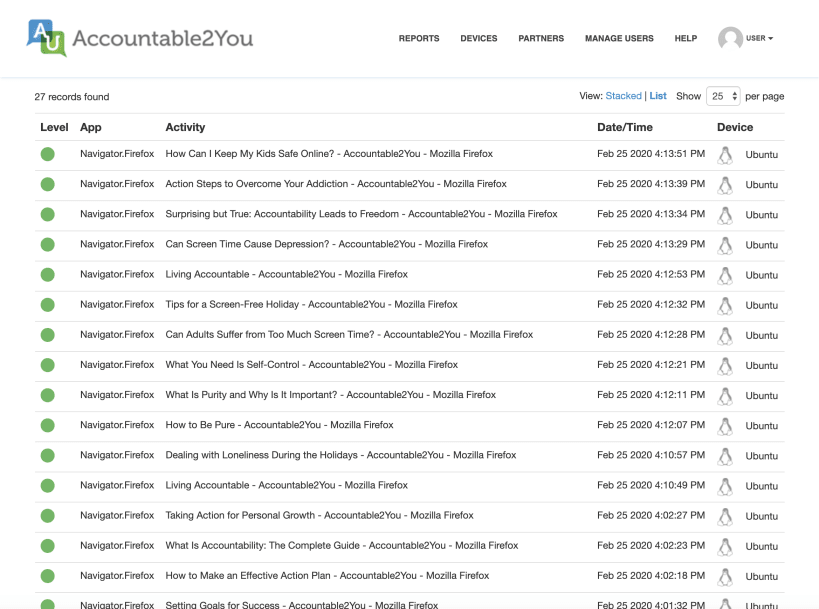Click the Level column header
The image size is (819, 609).
point(54,127)
